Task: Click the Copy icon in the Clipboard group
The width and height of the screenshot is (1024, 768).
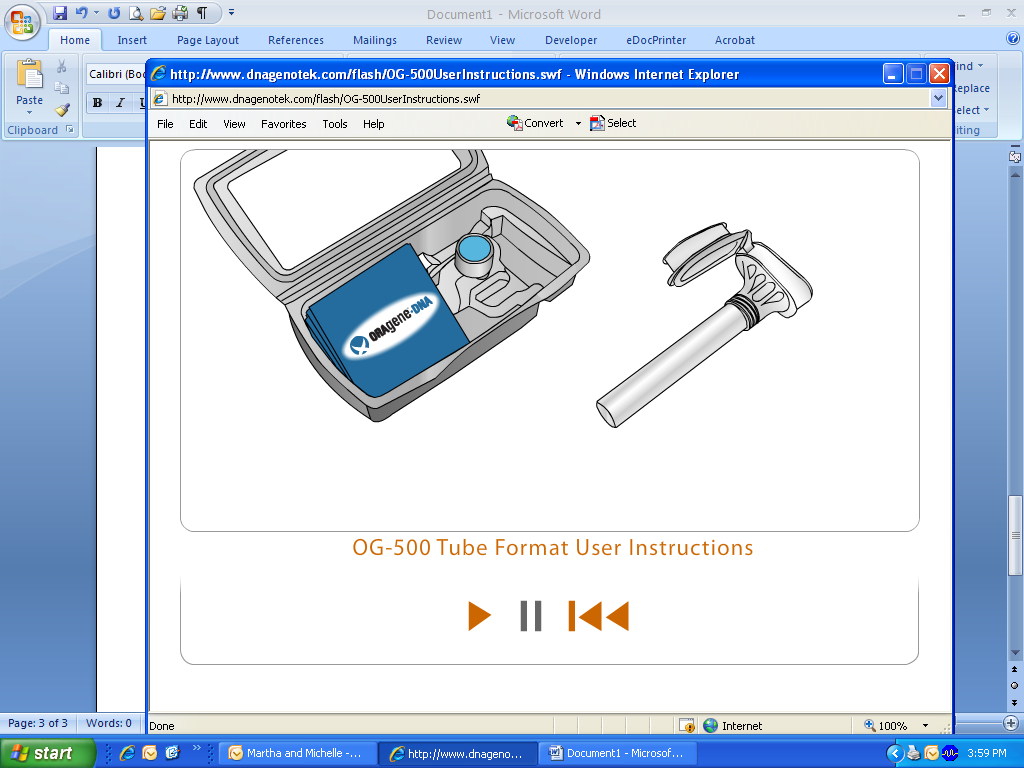Action: click(x=61, y=88)
